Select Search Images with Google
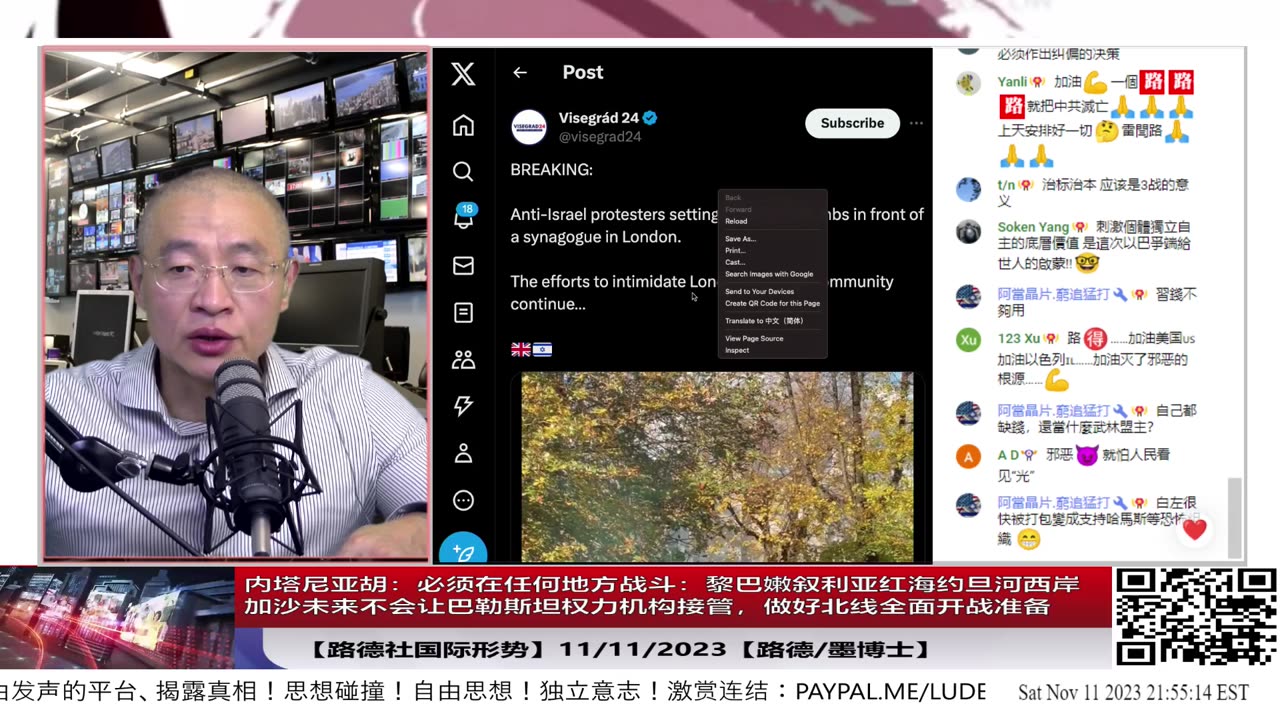Viewport: 1280px width, 720px height. coord(769,274)
